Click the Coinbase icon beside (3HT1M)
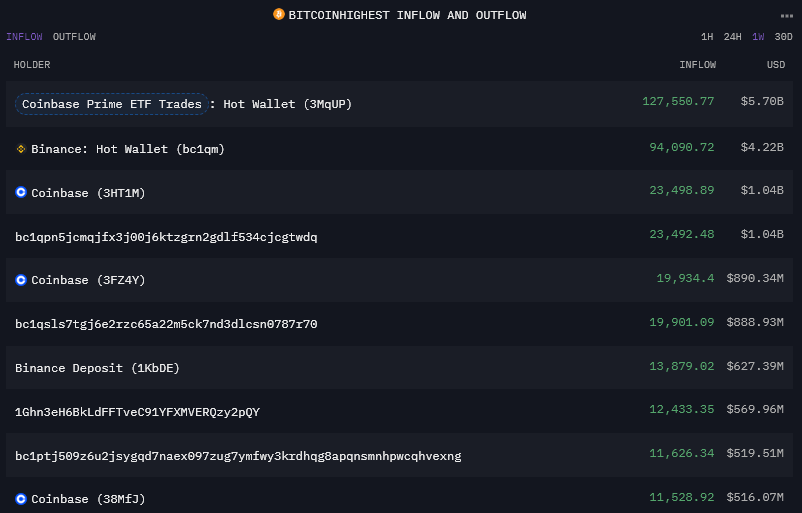Image resolution: width=802 pixels, height=513 pixels. (x=21, y=192)
